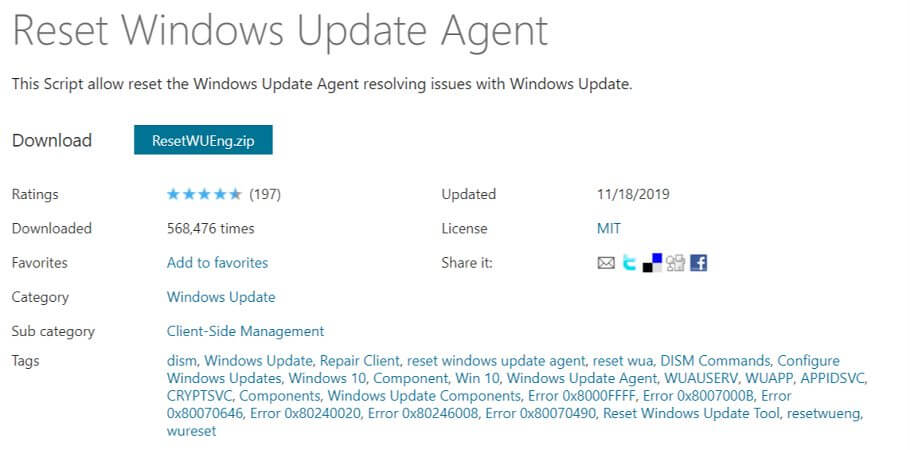Select the WUAUSERV tag
The width and height of the screenshot is (910, 450).
(701, 379)
